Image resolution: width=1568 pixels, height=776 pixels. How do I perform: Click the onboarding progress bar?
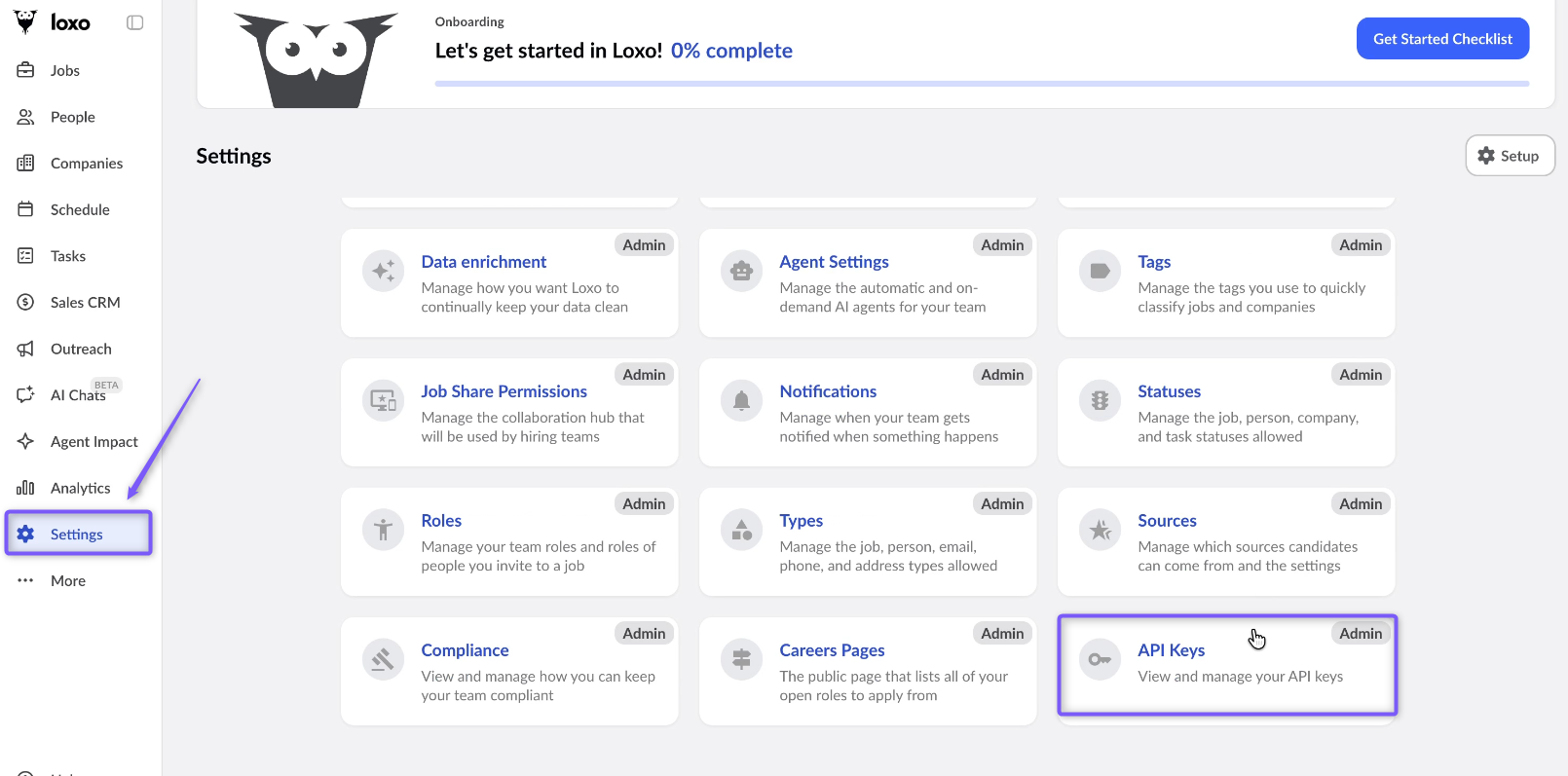pos(982,84)
